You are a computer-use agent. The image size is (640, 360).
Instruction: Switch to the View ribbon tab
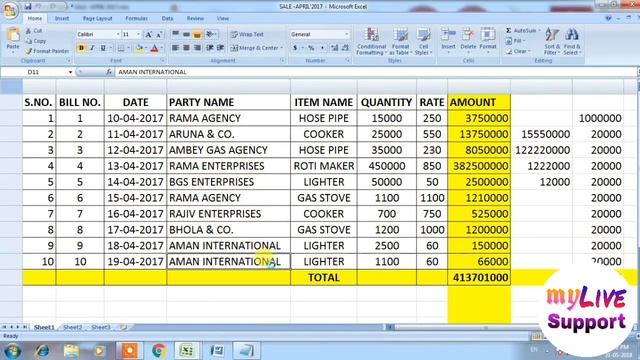tap(223, 18)
